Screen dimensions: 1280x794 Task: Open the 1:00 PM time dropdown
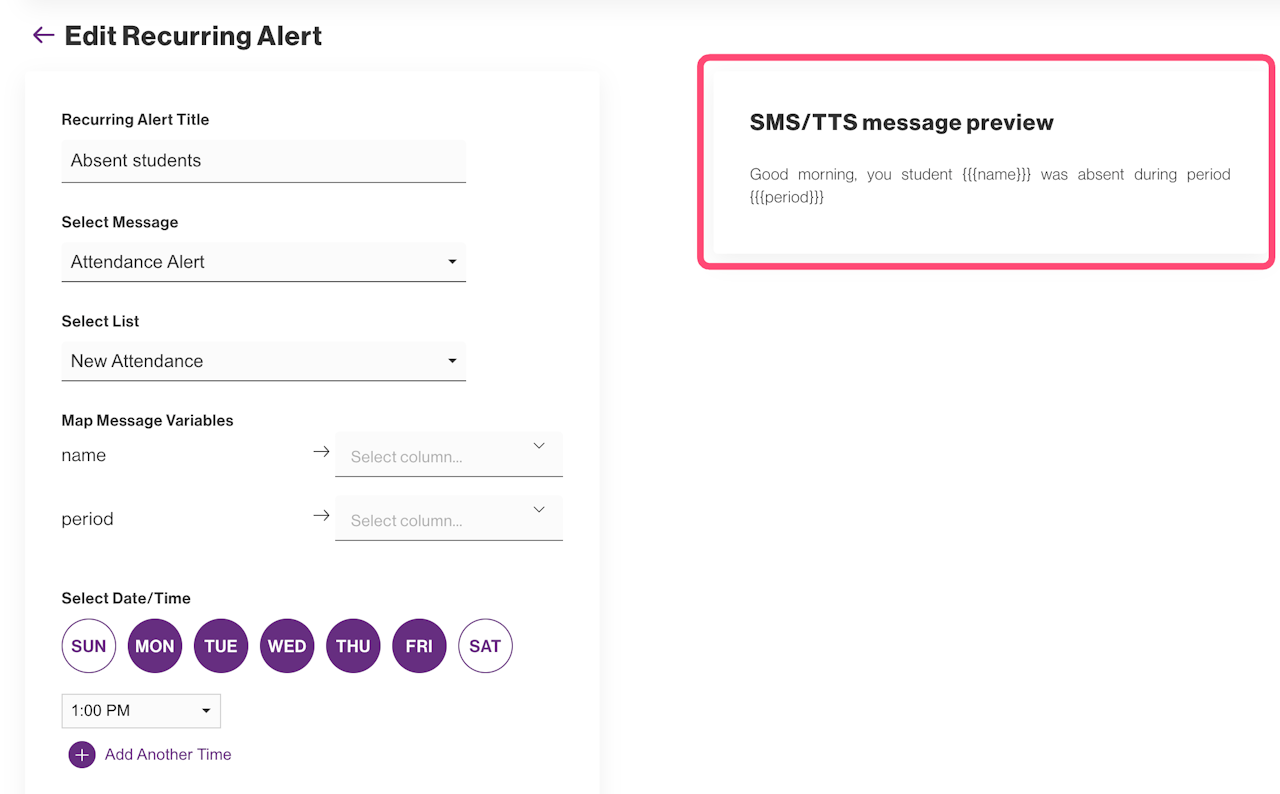coord(141,711)
